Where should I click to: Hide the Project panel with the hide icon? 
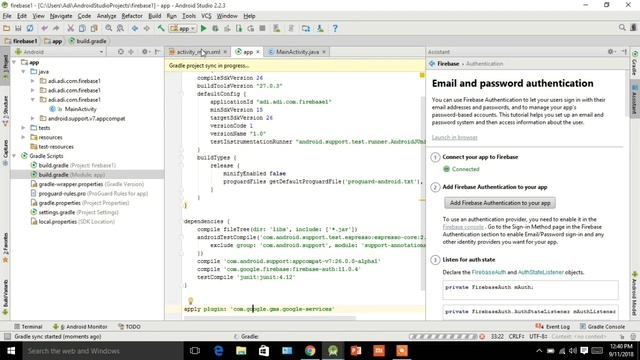(x=158, y=52)
